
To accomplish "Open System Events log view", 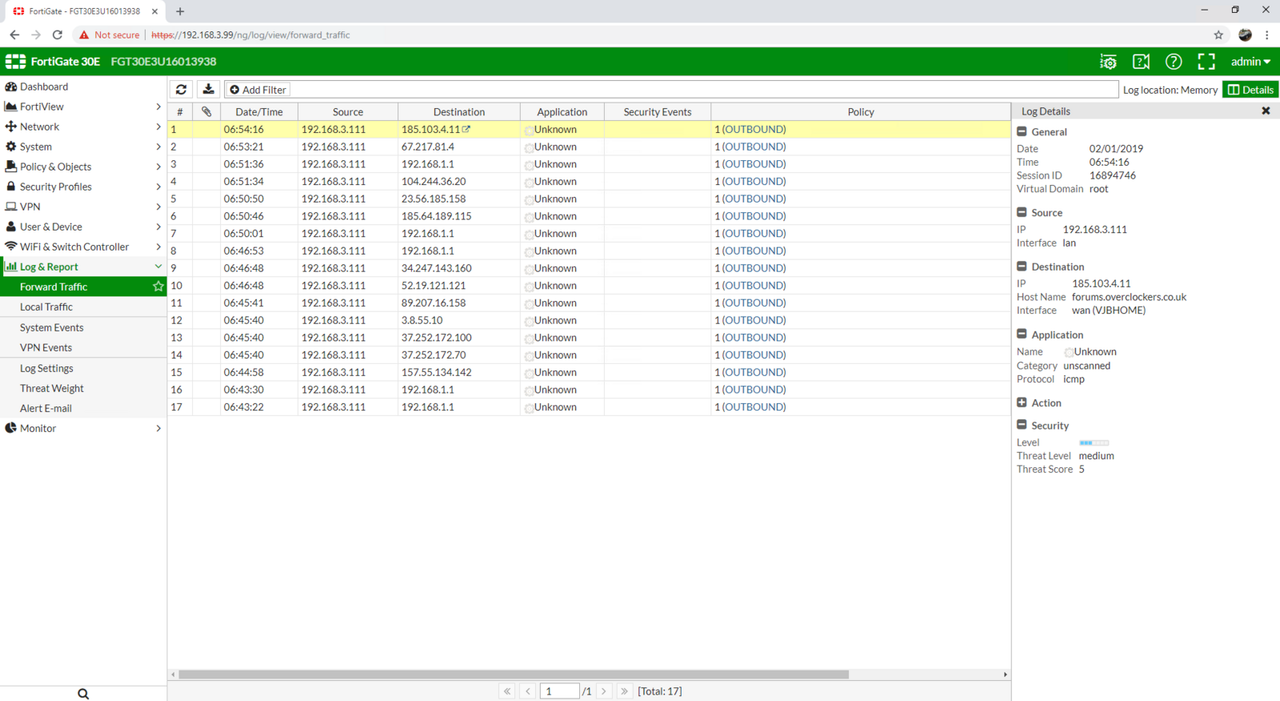I will (x=83, y=328).
